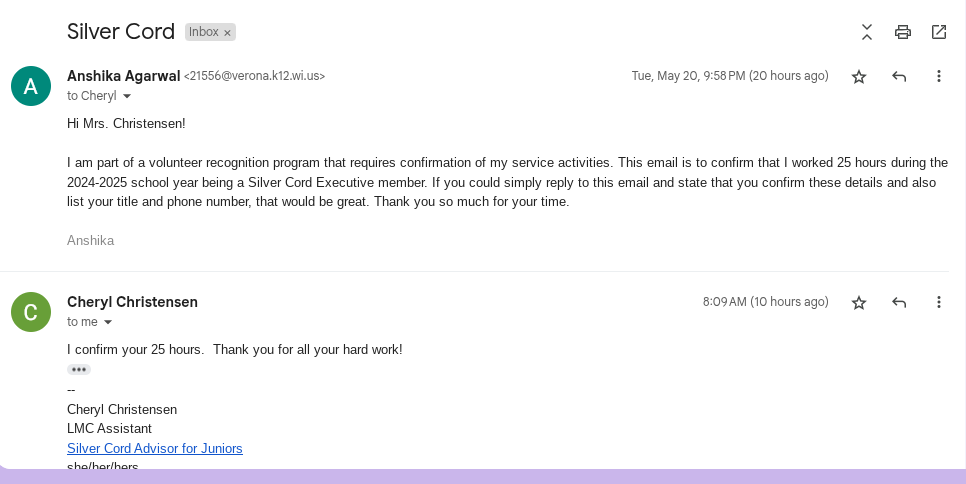The image size is (966, 484).
Task: Click the Anshika Agarwal sender name
Action: point(123,76)
